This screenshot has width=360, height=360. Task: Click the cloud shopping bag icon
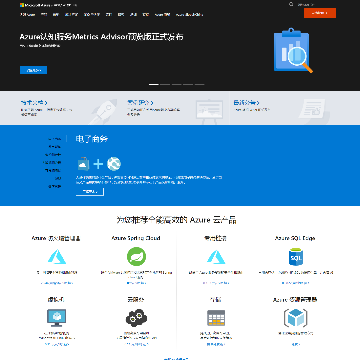(x=83, y=164)
